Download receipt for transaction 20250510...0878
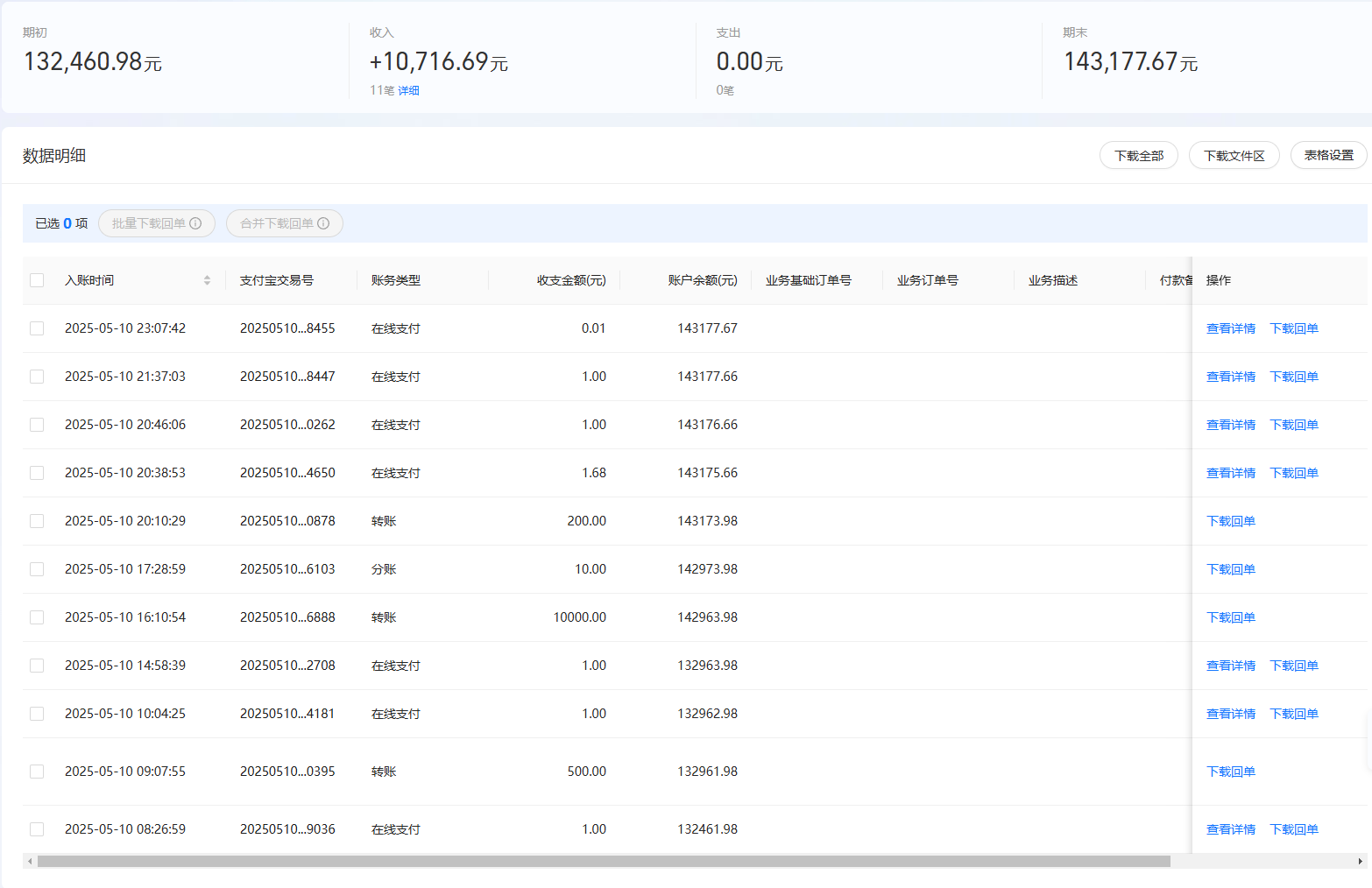The image size is (1372, 888). click(x=1230, y=521)
